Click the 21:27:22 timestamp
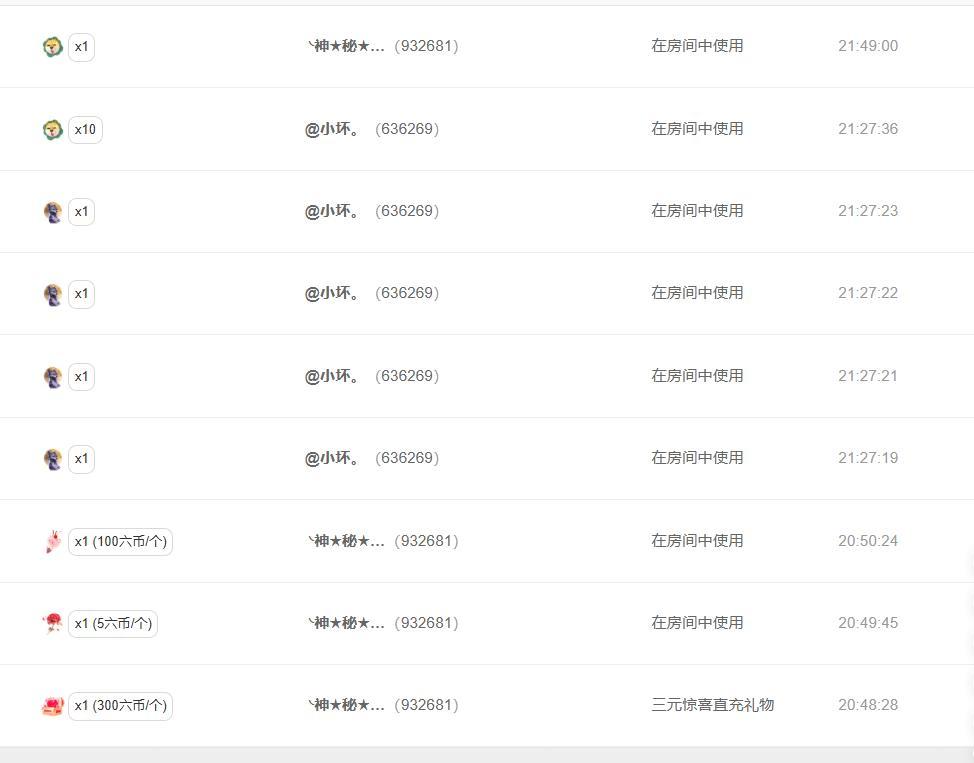This screenshot has width=974, height=763. (x=868, y=293)
